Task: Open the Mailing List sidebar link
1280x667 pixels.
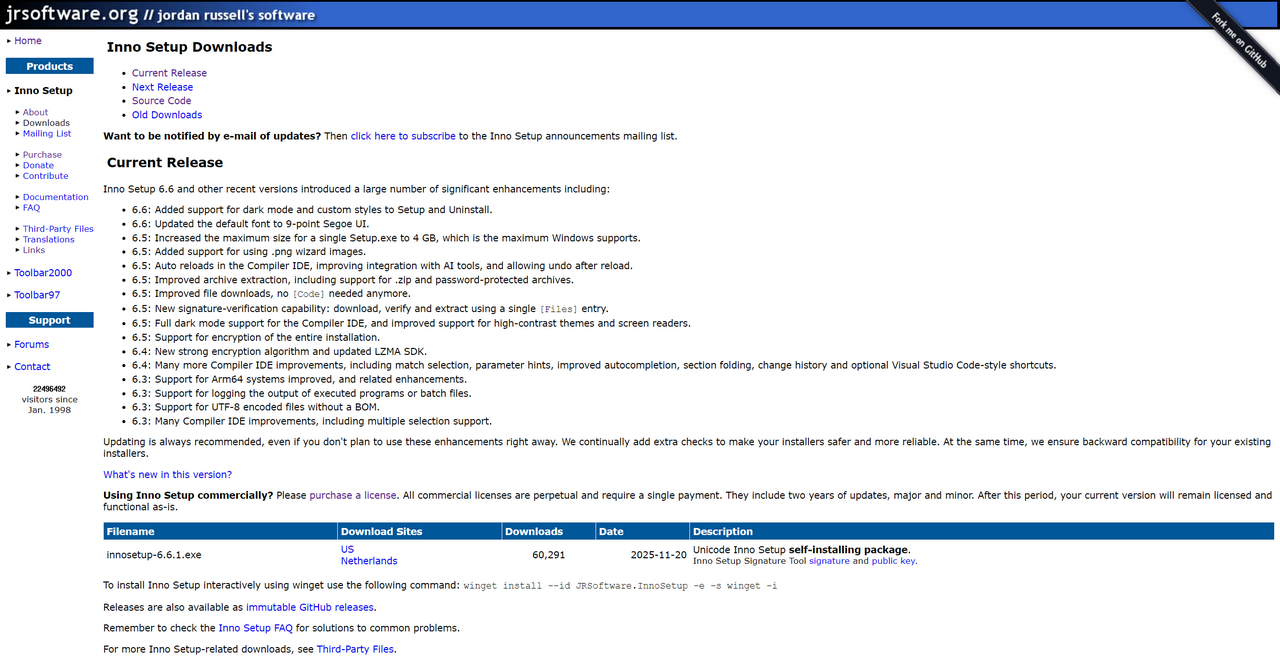Action: [46, 133]
